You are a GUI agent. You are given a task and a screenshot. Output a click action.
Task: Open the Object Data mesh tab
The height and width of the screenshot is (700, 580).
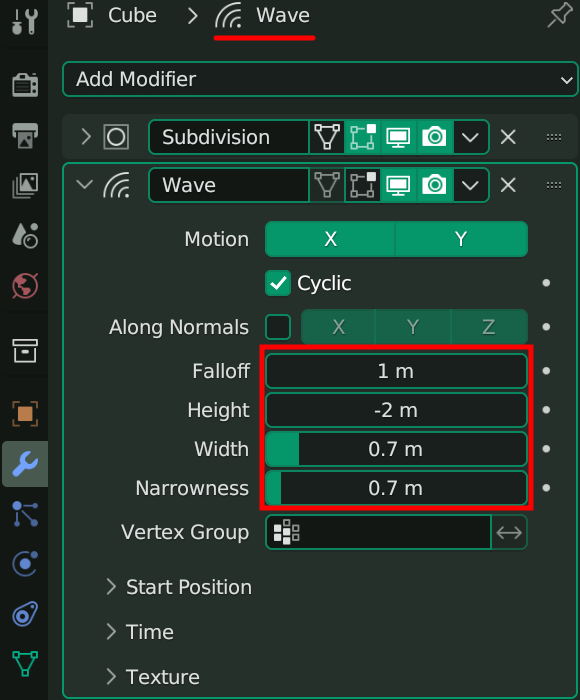coord(25,664)
